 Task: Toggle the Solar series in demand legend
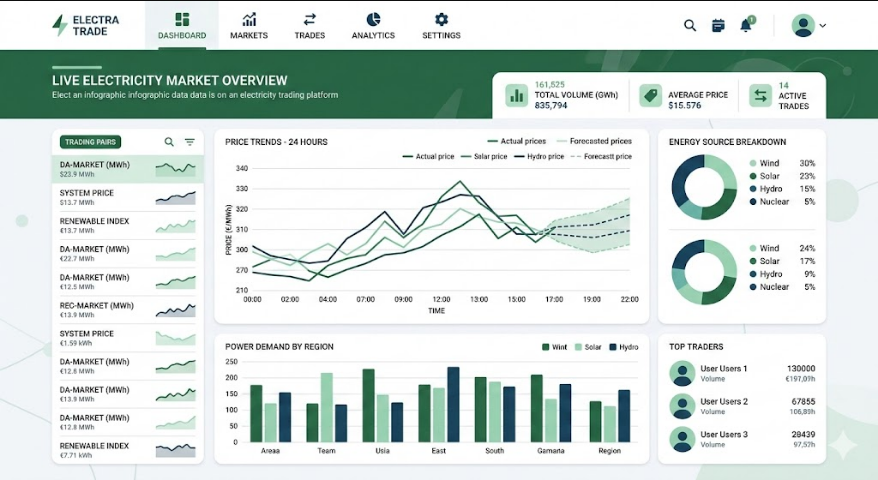588,347
